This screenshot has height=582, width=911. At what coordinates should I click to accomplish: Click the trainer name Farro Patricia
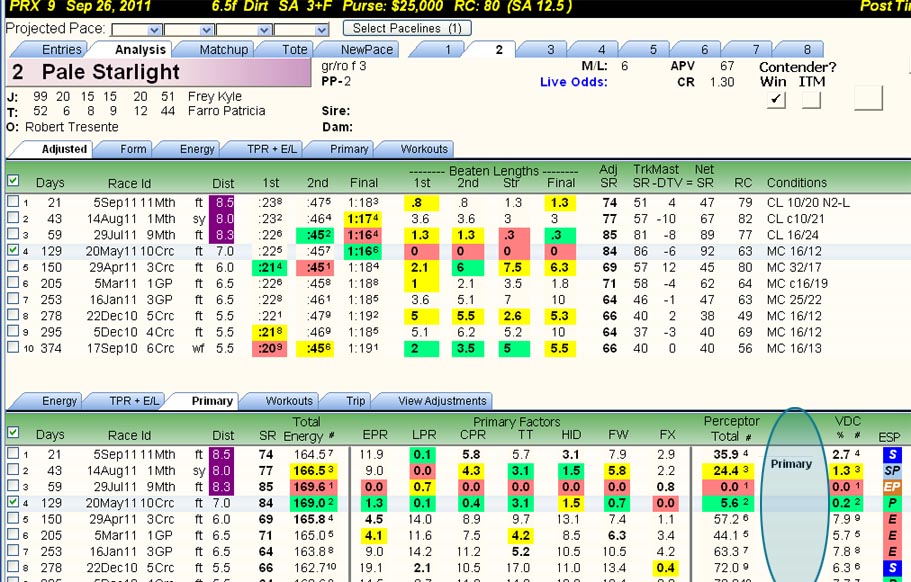(227, 111)
